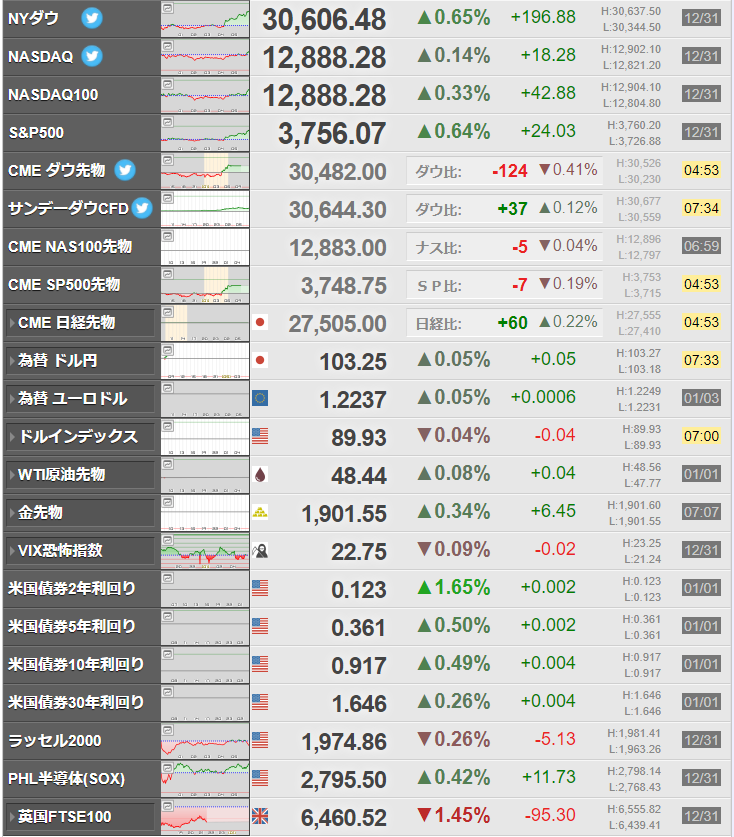Expand the 英国FTSE100 row

81,817
